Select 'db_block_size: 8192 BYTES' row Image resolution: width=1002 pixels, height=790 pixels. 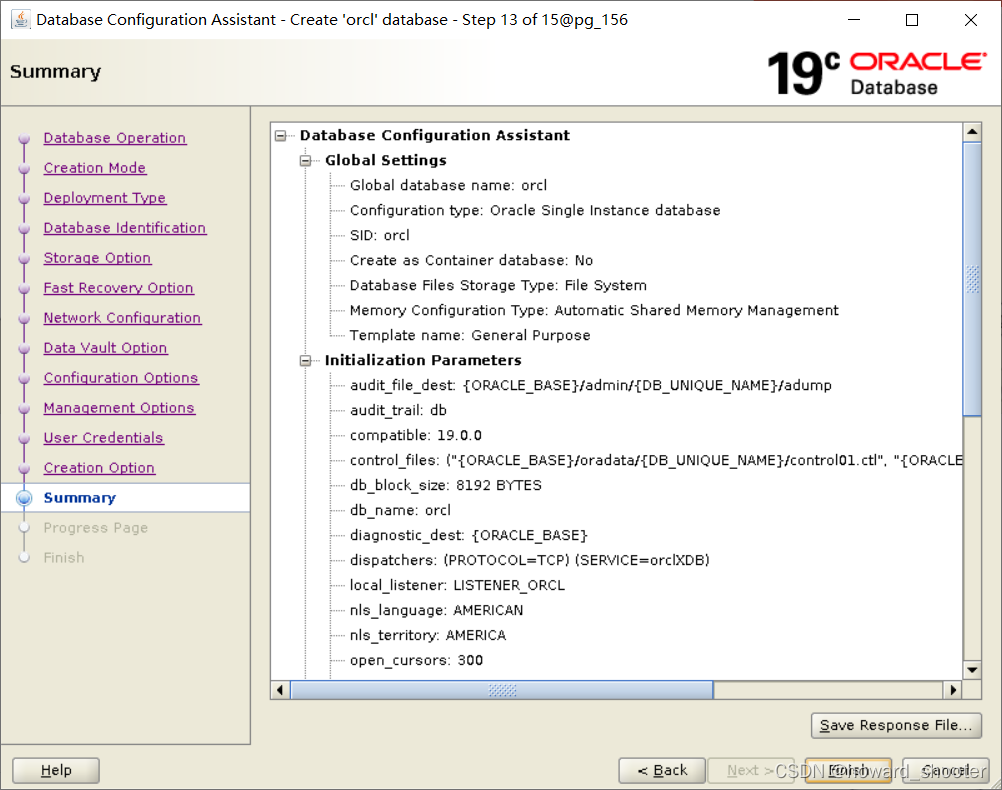click(x=445, y=485)
